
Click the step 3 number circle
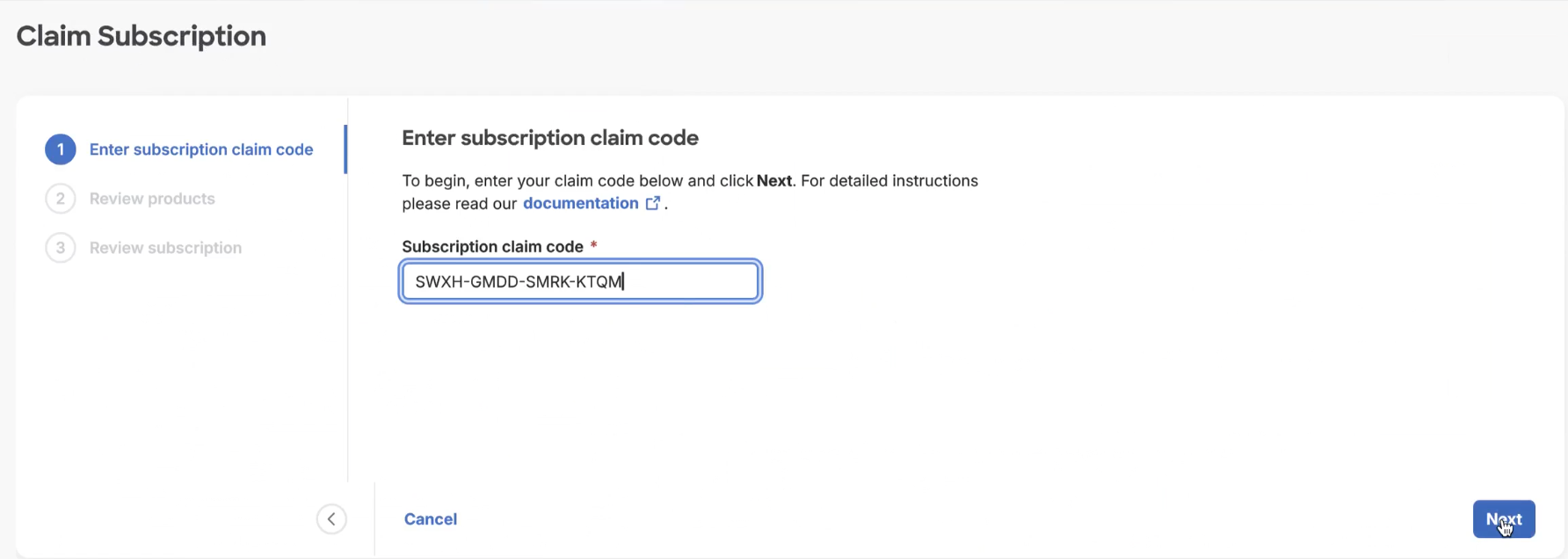[x=61, y=248]
